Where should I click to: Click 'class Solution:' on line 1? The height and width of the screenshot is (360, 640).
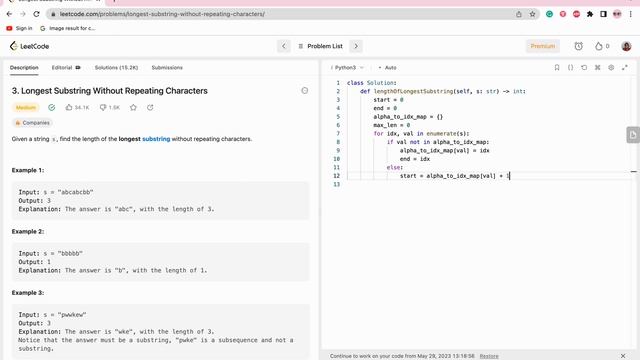(371, 83)
